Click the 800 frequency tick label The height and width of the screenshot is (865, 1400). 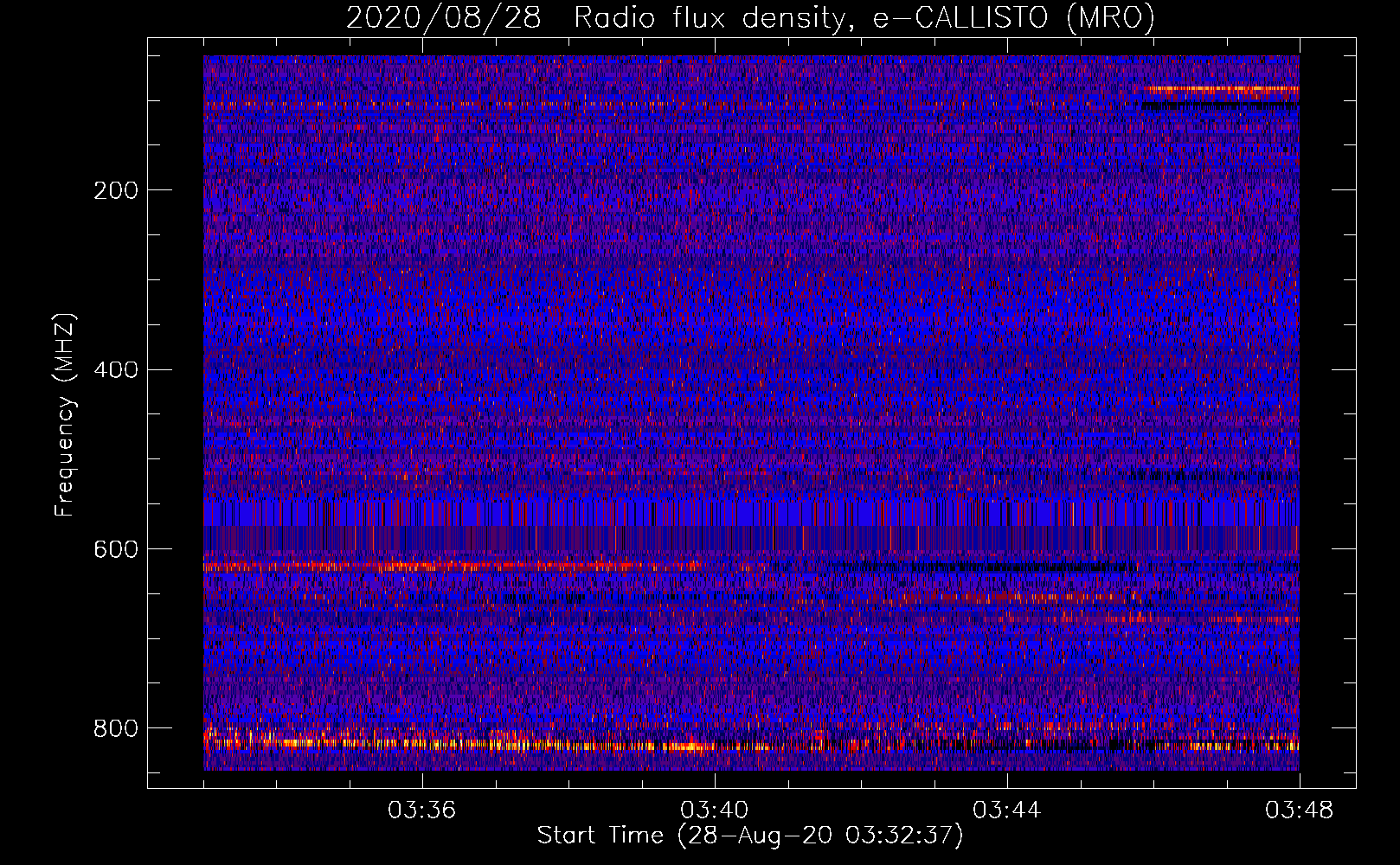click(116, 729)
